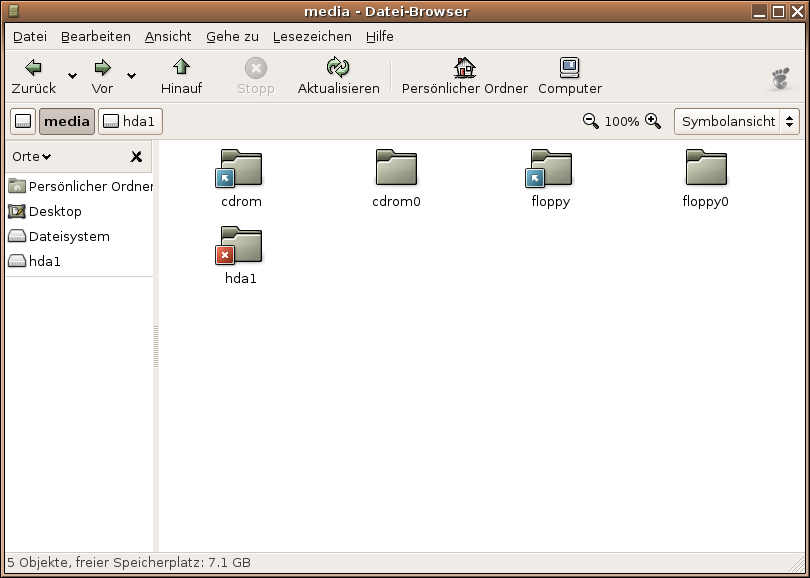The height and width of the screenshot is (578, 810).
Task: Expand the Zurück history dropdown arrow
Action: (x=72, y=76)
